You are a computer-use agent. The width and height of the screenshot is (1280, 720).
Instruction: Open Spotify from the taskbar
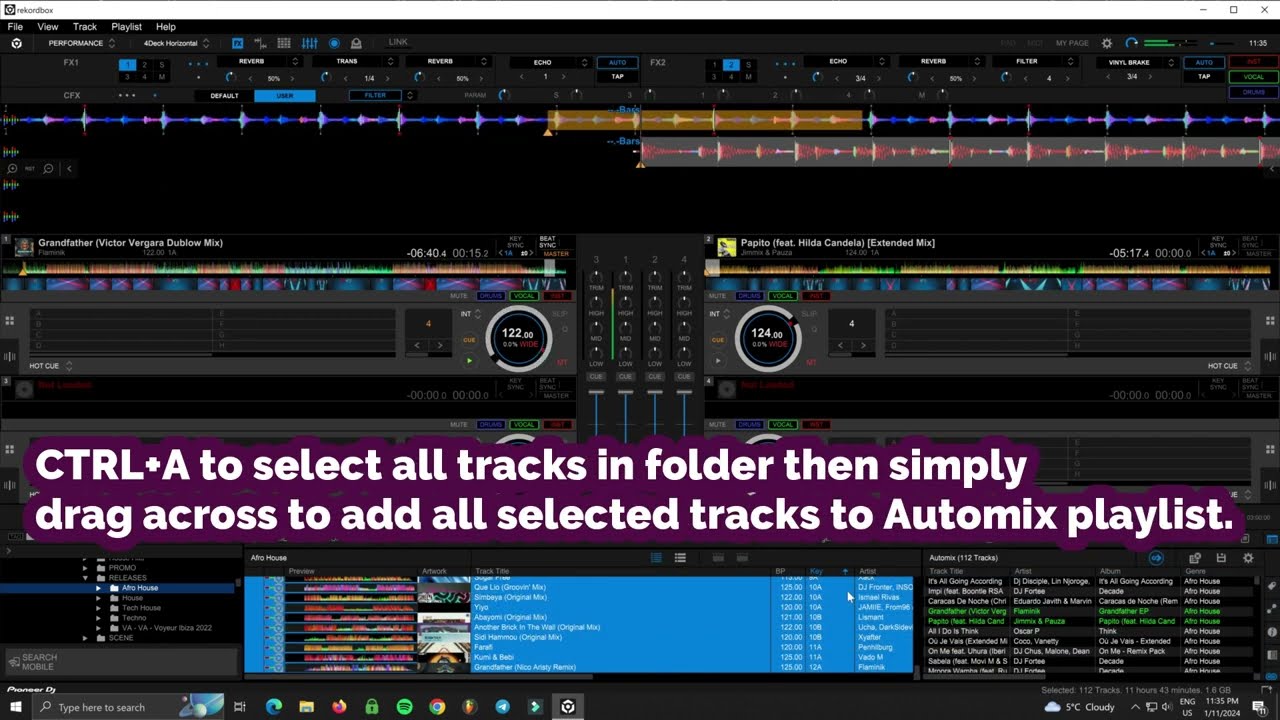tap(404, 707)
